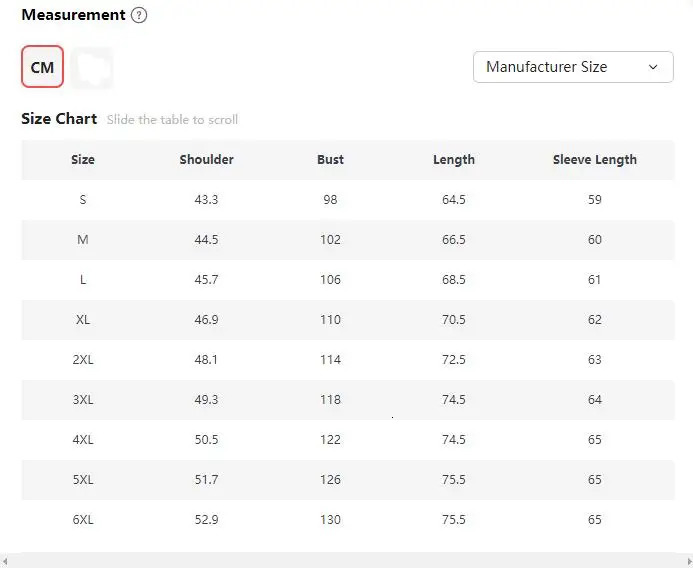693x568 pixels.
Task: Click the Shoulder column header
Action: coord(206,160)
